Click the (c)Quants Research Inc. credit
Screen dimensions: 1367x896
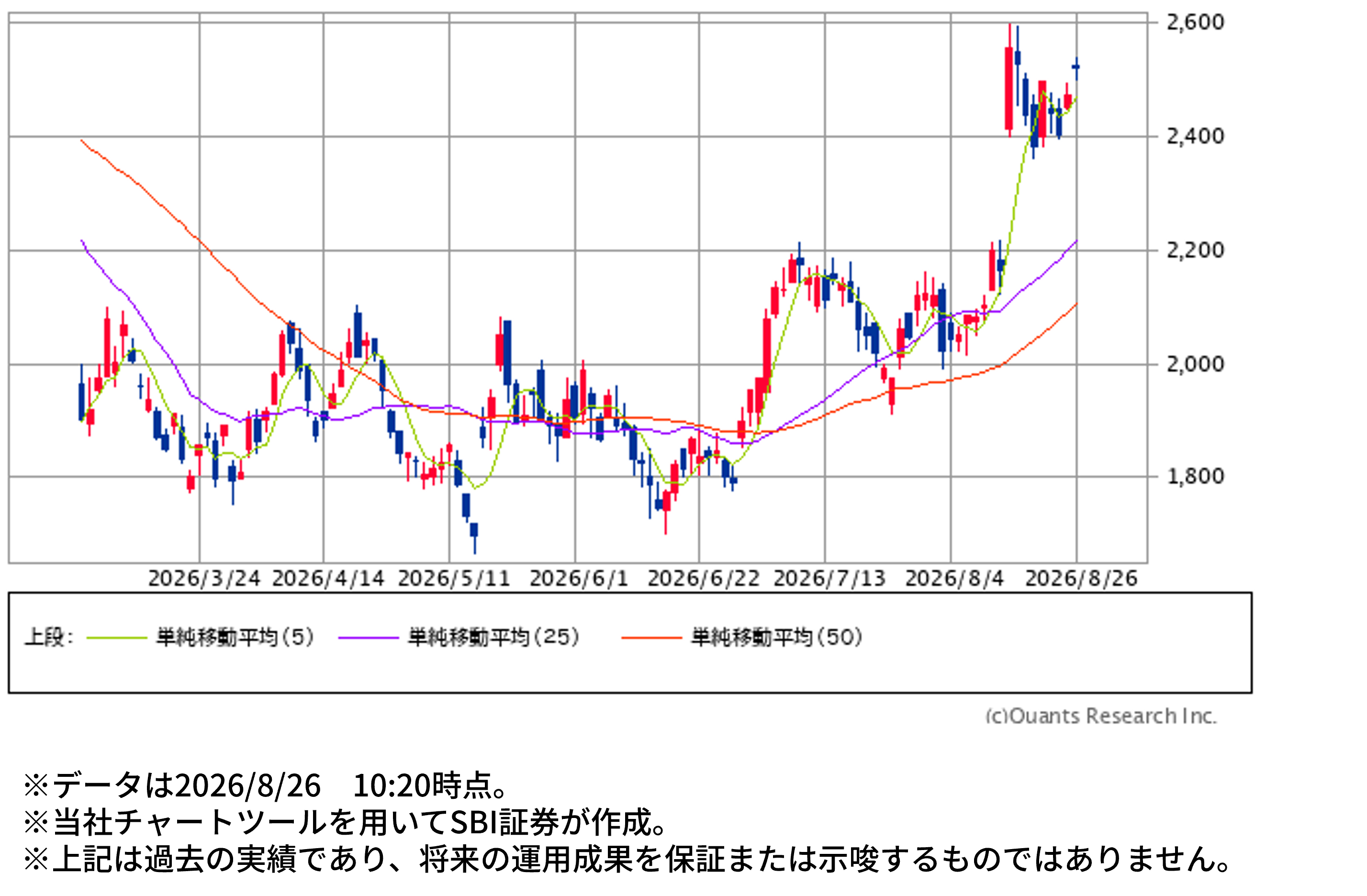pyautogui.click(x=1101, y=716)
